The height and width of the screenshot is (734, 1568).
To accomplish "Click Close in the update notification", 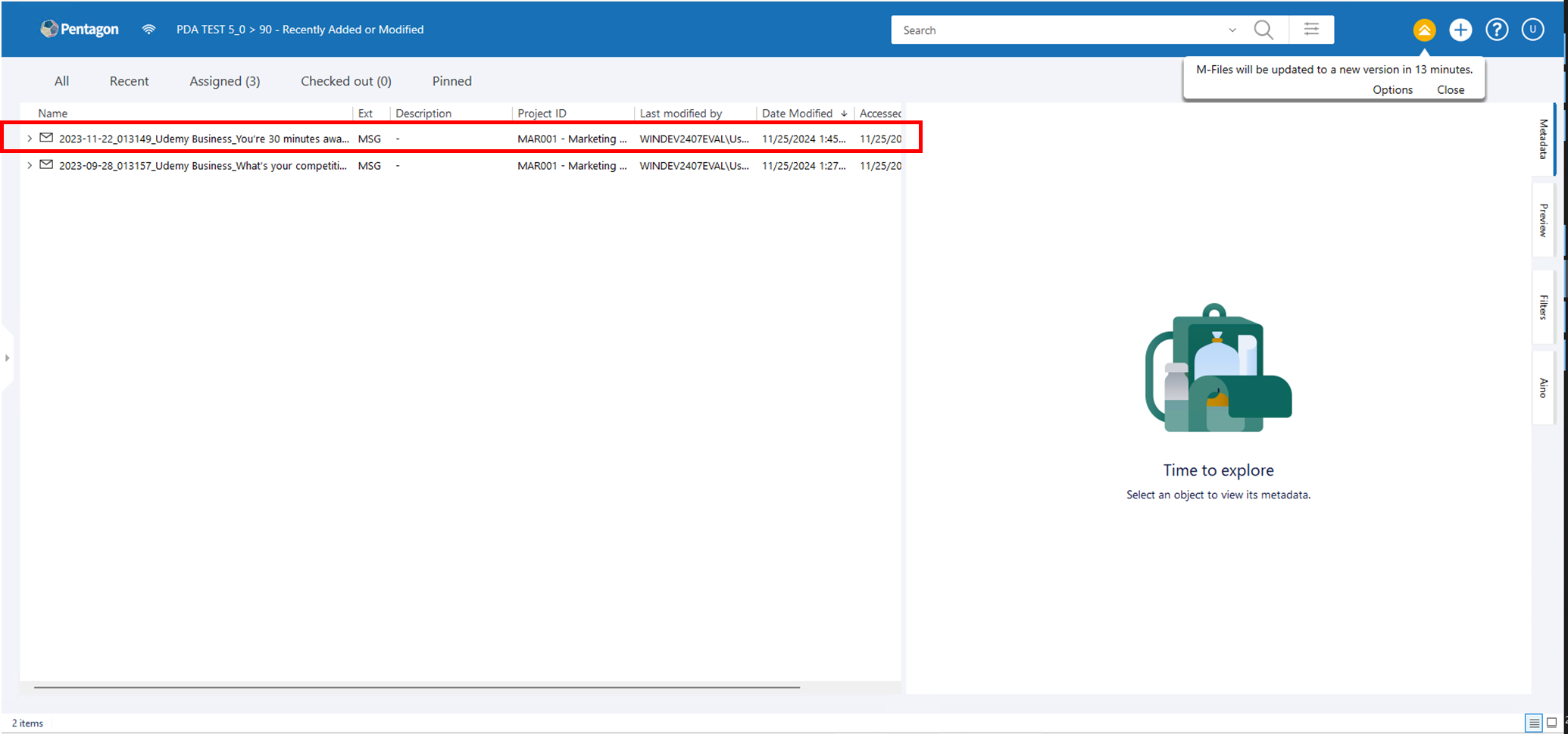I will (1450, 89).
